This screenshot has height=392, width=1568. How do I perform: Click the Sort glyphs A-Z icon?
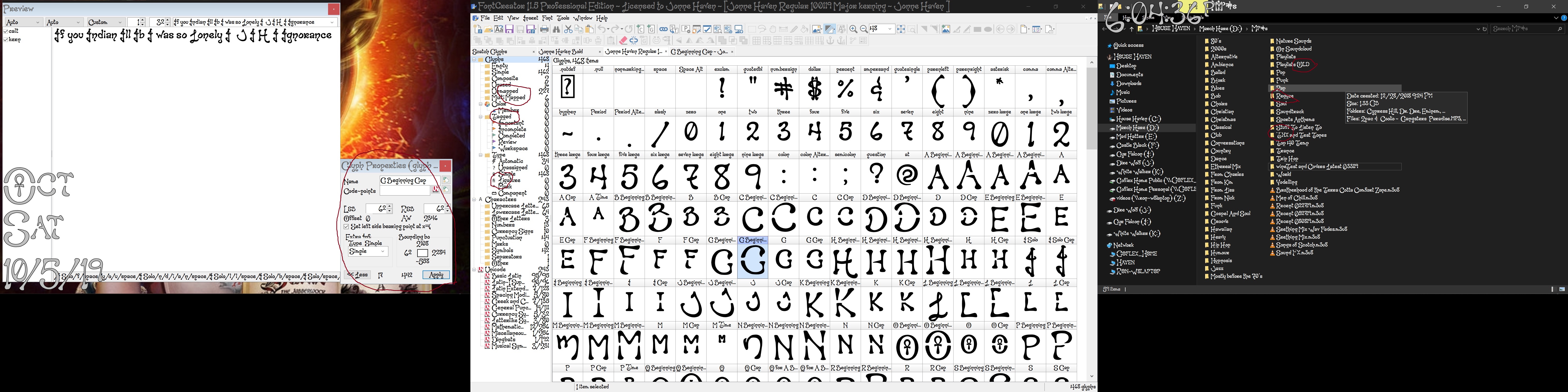1036,29
